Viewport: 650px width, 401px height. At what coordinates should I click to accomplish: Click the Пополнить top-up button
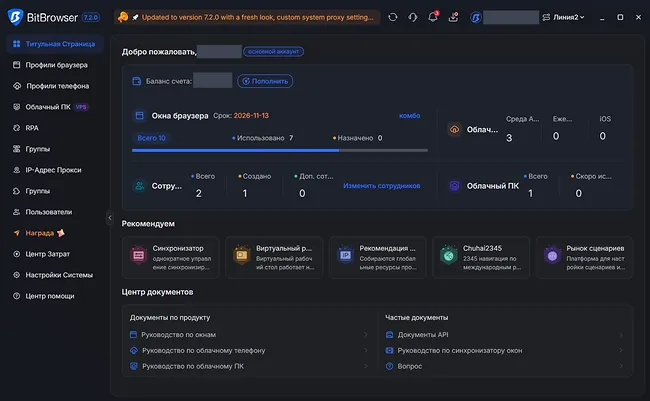point(265,81)
